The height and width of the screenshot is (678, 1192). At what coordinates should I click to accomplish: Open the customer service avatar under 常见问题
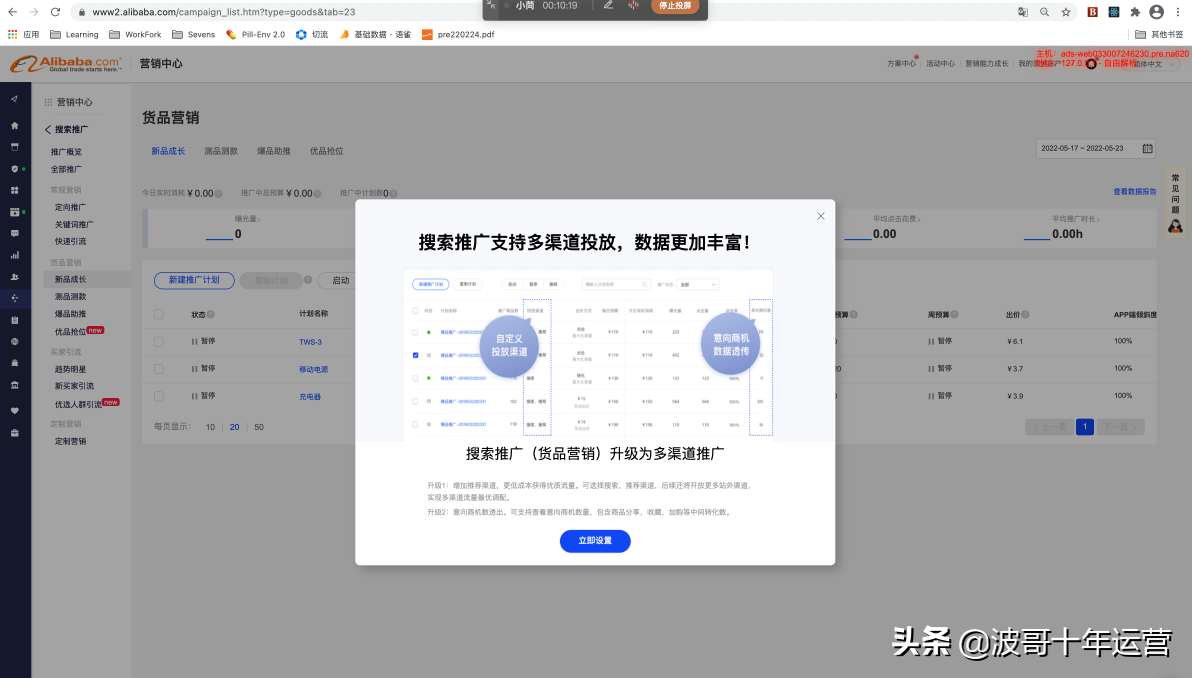click(x=1174, y=225)
